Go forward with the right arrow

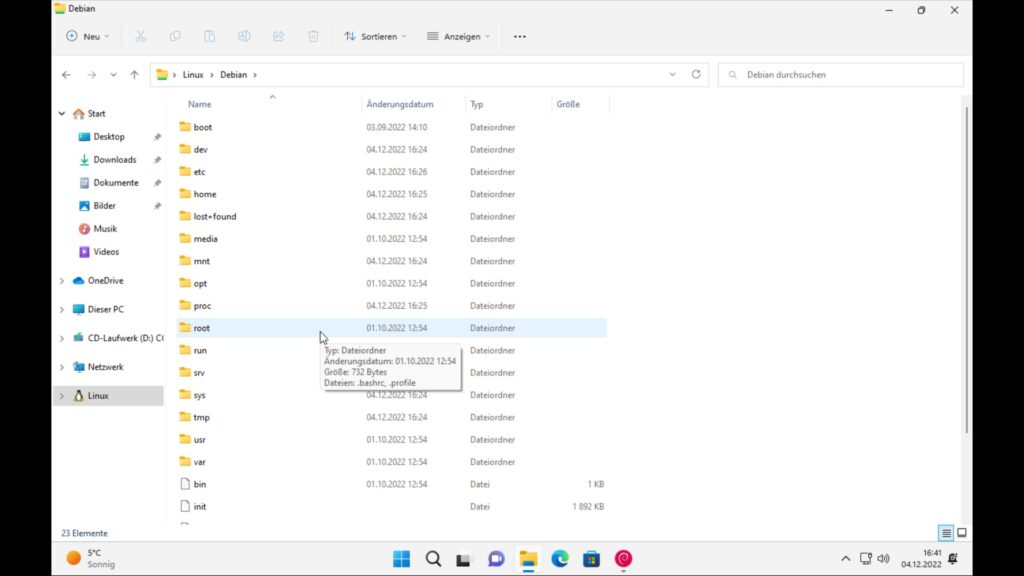91,74
